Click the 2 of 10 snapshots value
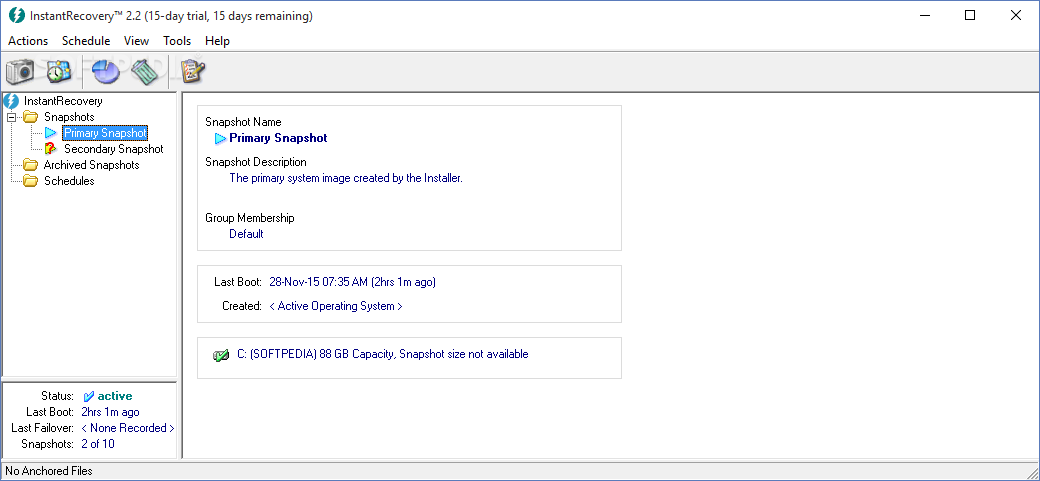1040x481 pixels. [x=98, y=444]
